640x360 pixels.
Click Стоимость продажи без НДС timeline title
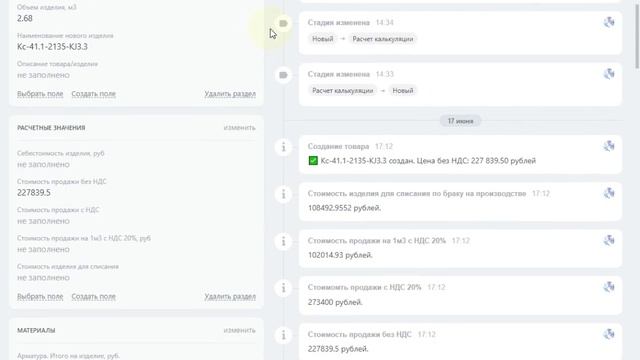[360, 334]
